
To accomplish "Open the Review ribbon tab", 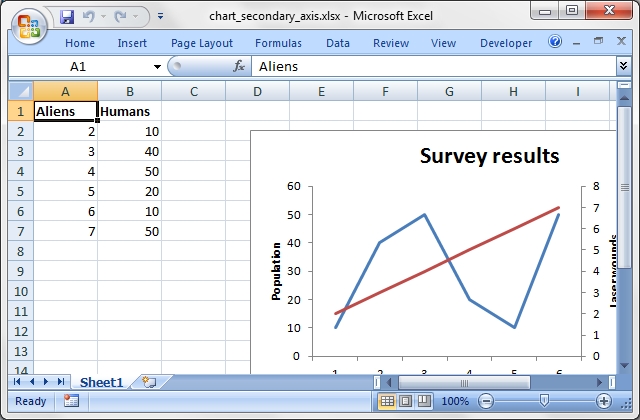I will point(391,43).
